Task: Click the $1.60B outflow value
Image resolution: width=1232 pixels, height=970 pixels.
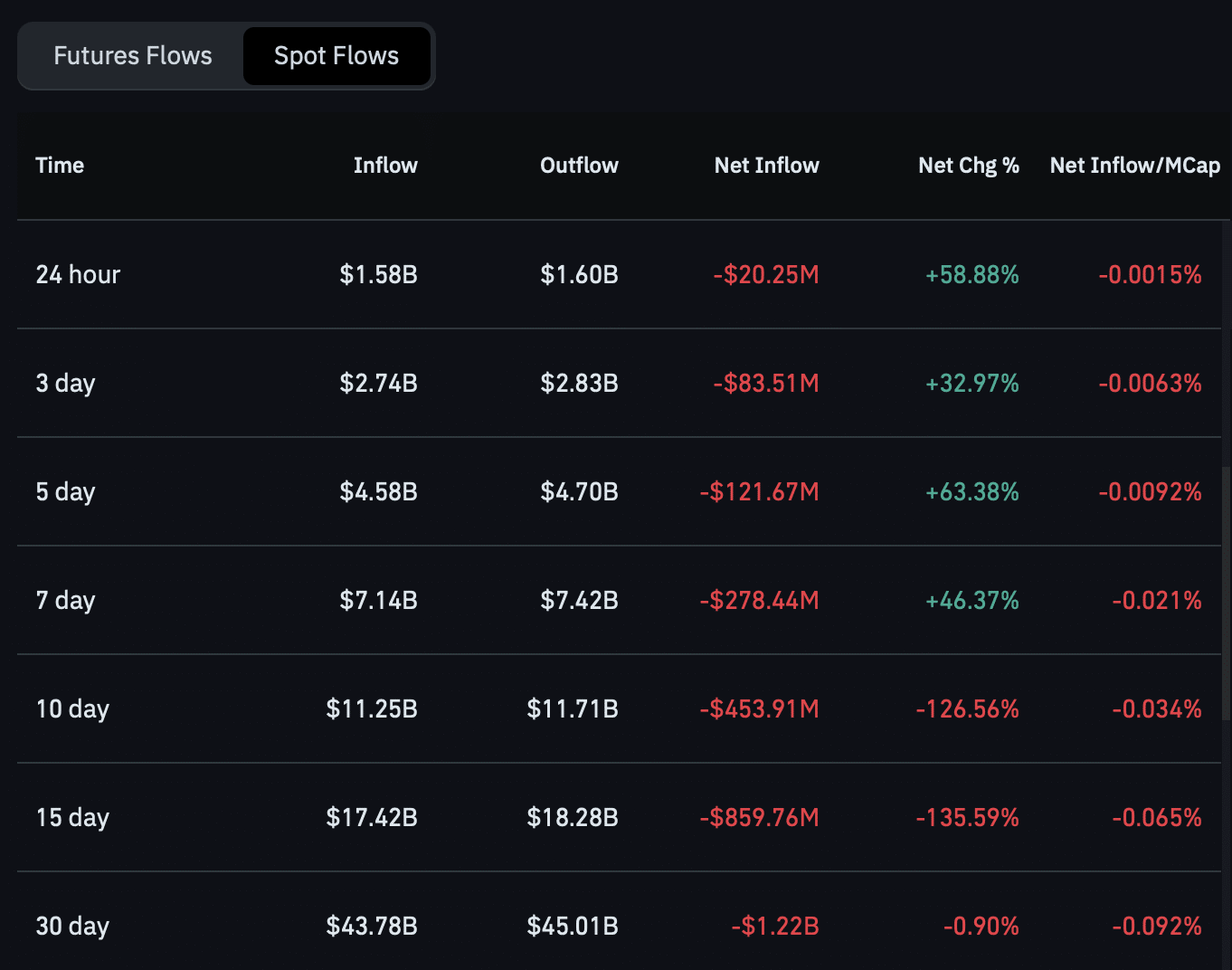Action: coord(579,274)
